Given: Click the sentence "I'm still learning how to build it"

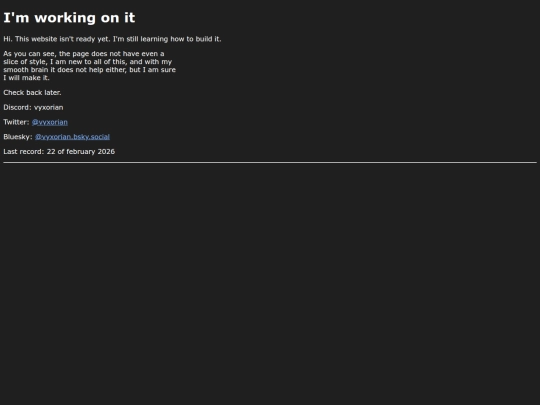Looking at the screenshot, I should (167, 39).
